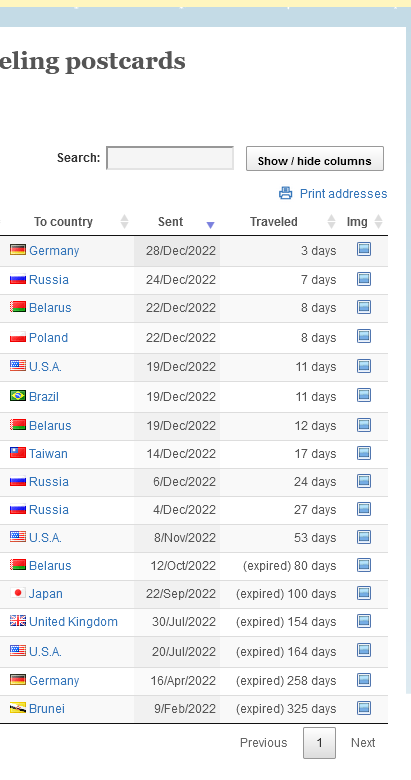Sort by Img column arrows

pos(378,222)
